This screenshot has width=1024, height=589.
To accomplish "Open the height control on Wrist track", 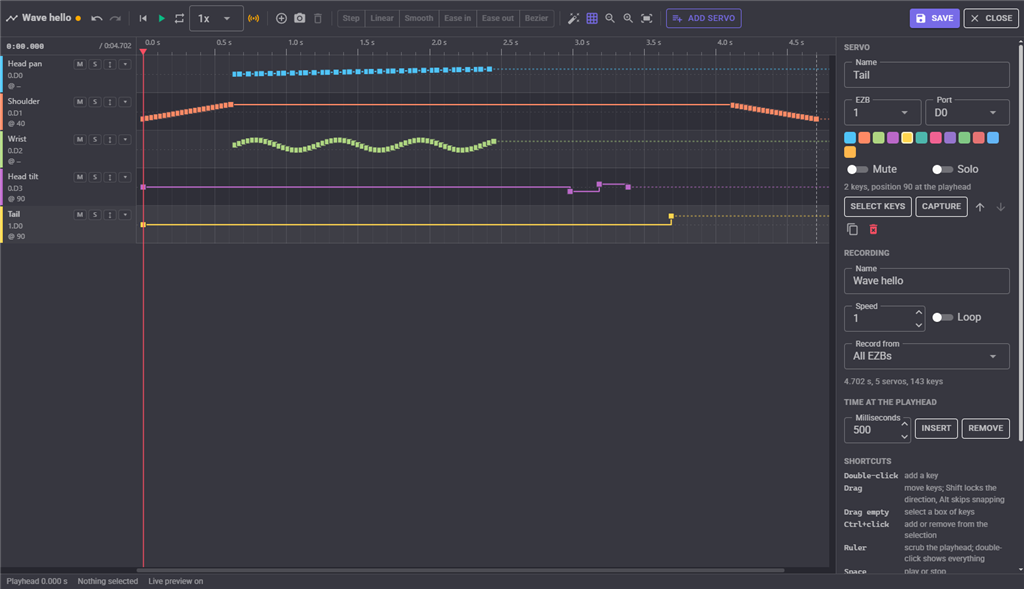I will [110, 140].
